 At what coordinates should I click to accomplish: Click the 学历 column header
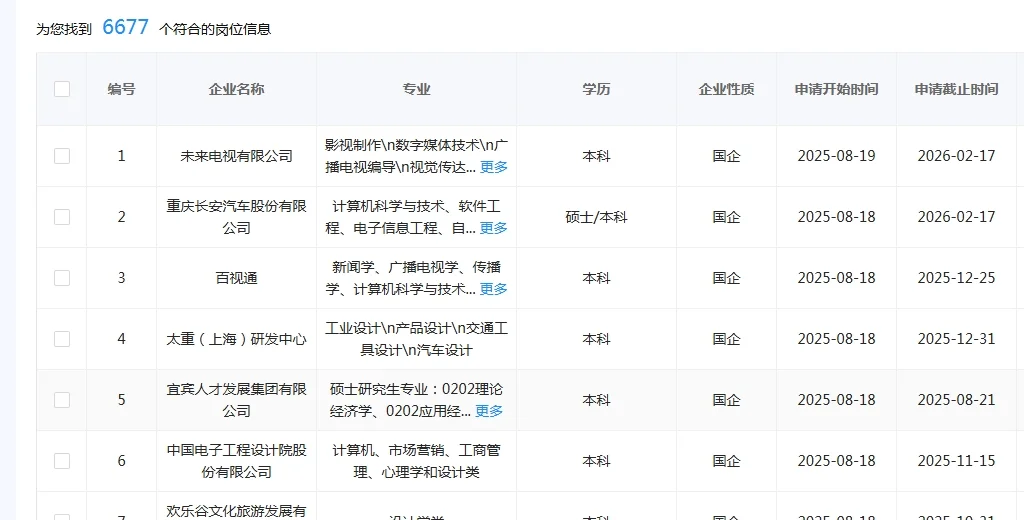click(x=596, y=89)
